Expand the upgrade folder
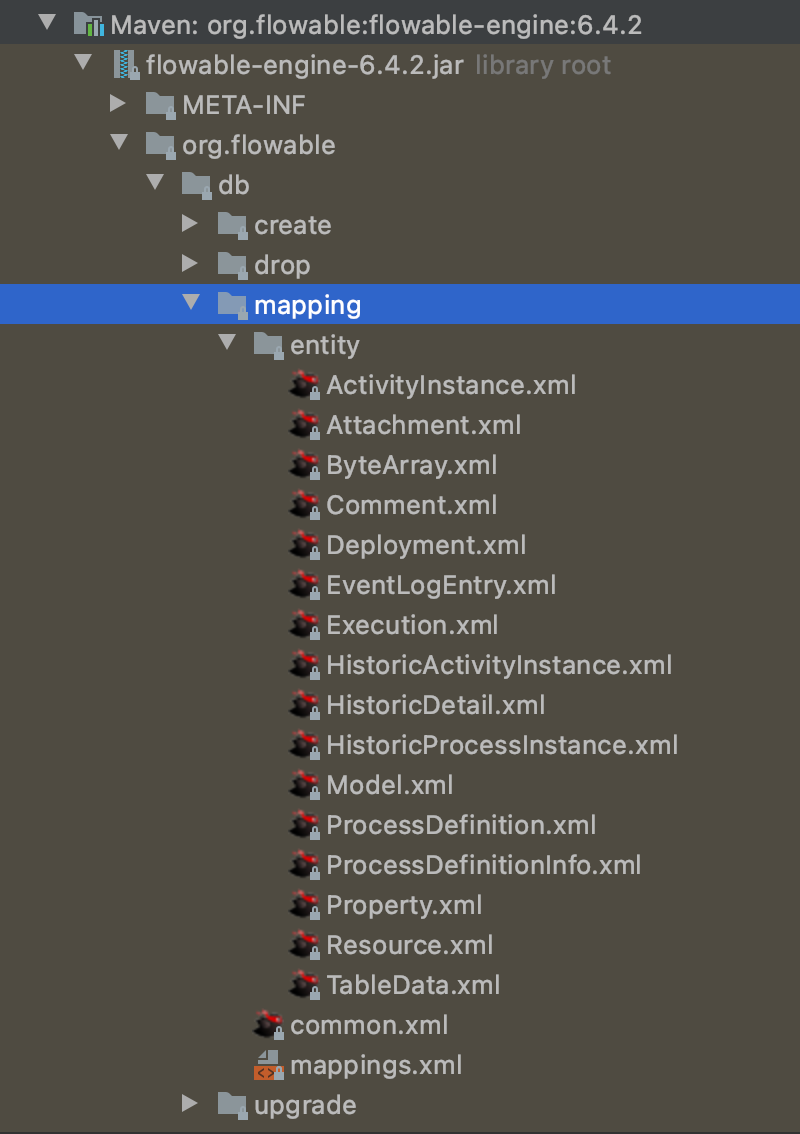 coord(190,1104)
